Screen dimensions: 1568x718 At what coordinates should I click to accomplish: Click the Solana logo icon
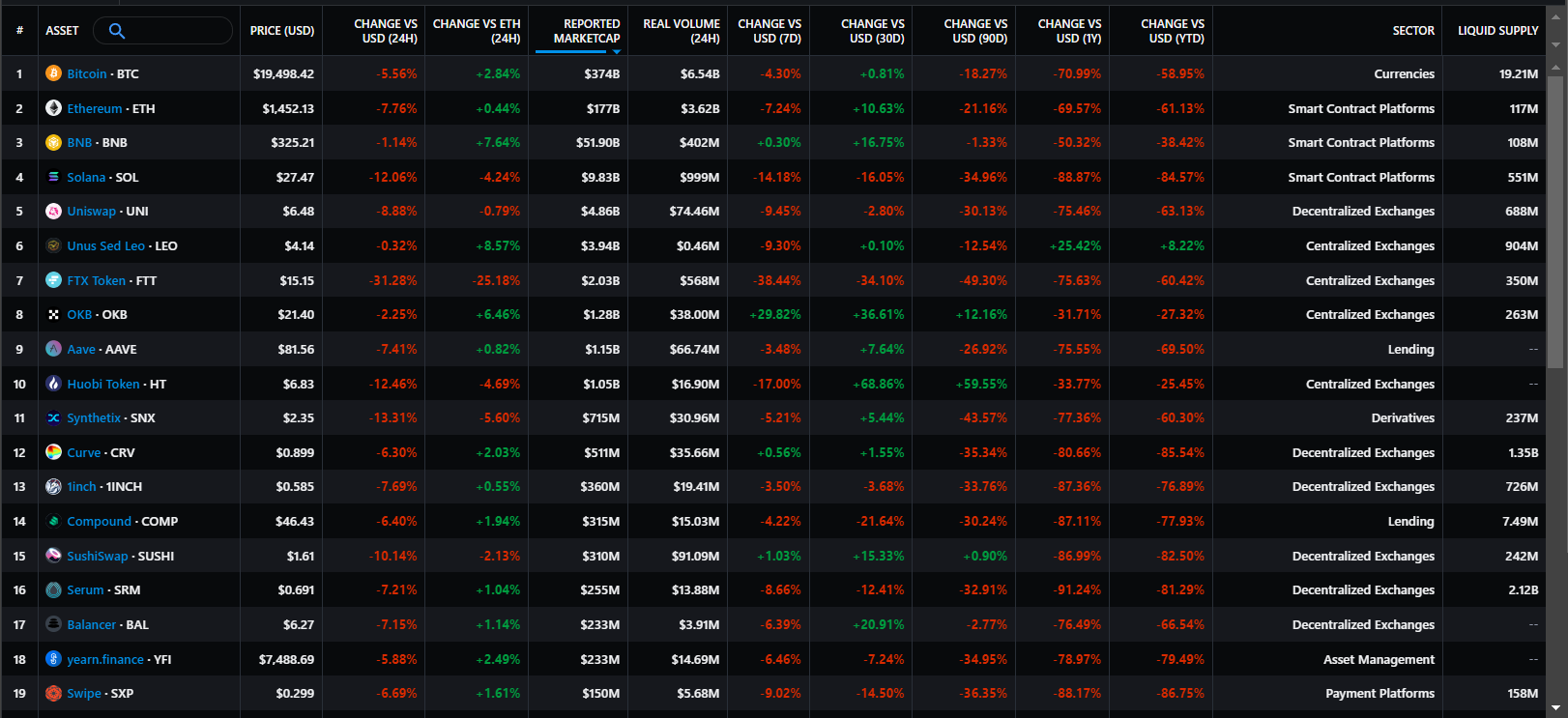click(54, 177)
